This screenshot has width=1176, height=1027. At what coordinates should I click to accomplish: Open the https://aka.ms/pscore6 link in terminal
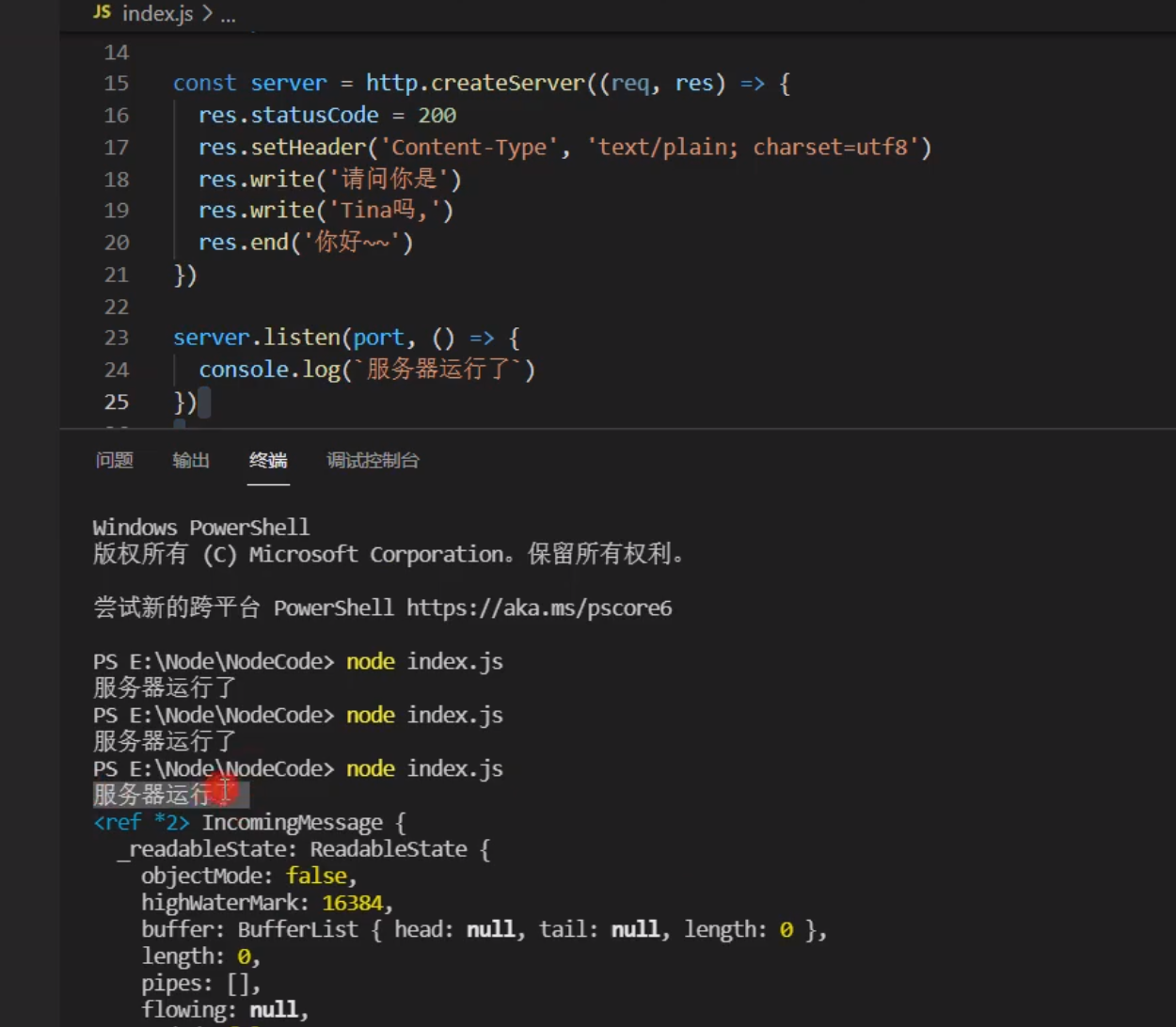click(x=539, y=608)
